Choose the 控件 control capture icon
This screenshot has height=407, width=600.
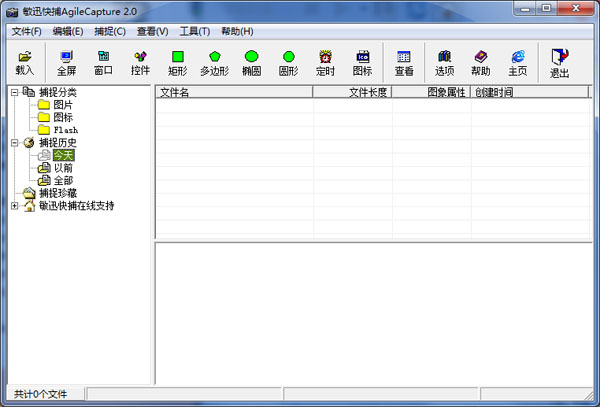pos(140,63)
